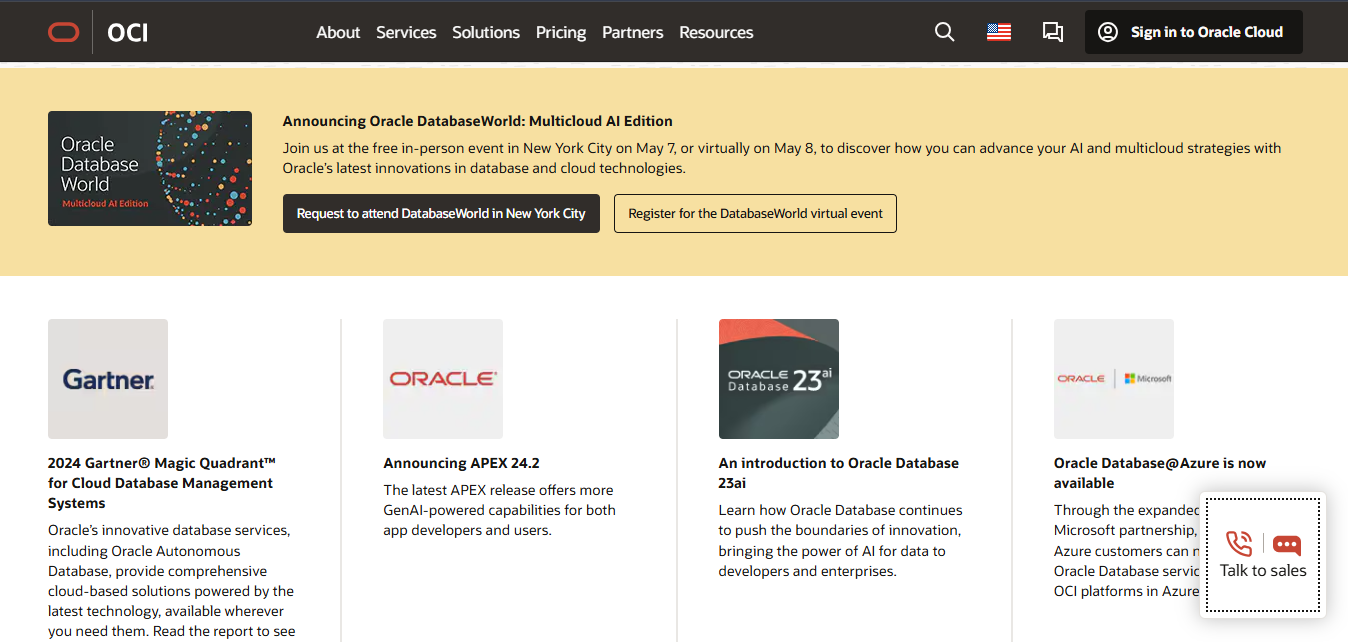Select the US flag country icon
Image resolution: width=1348 pixels, height=642 pixels.
click(999, 32)
